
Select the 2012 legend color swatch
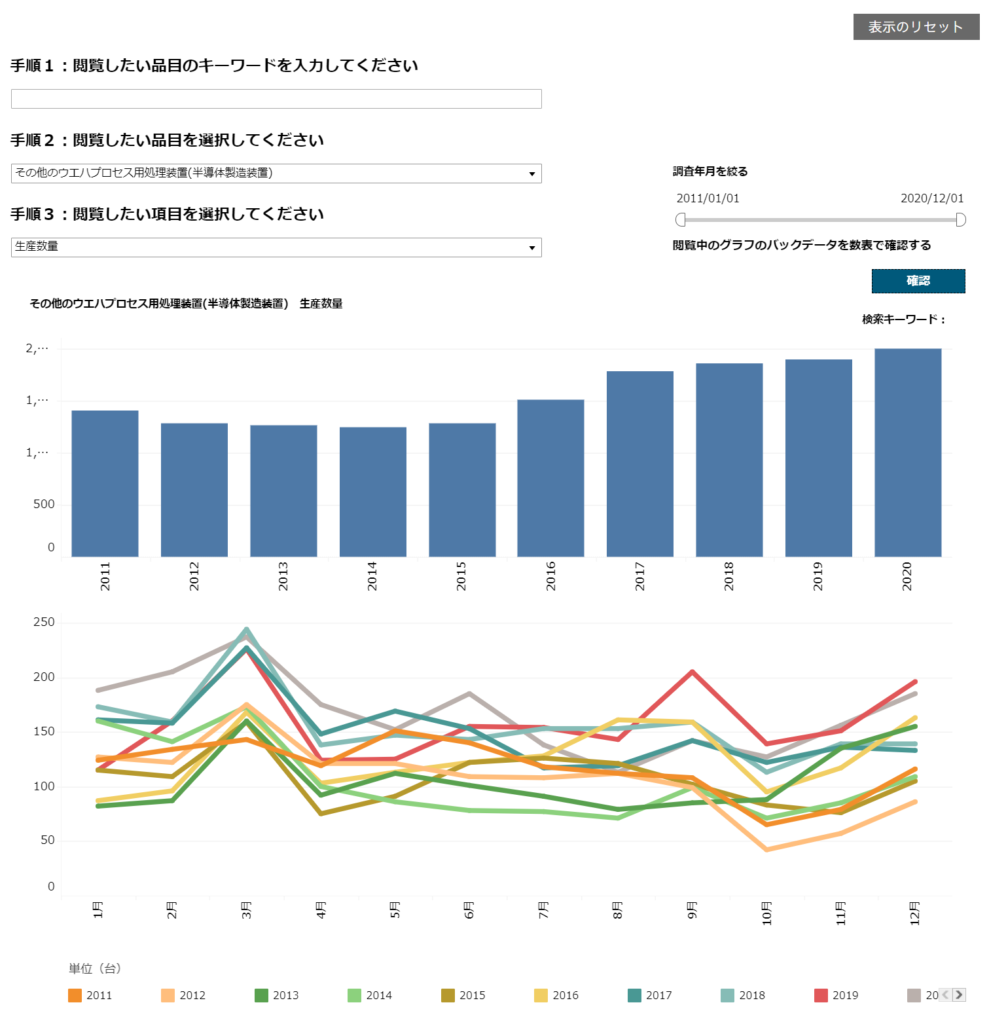168,995
